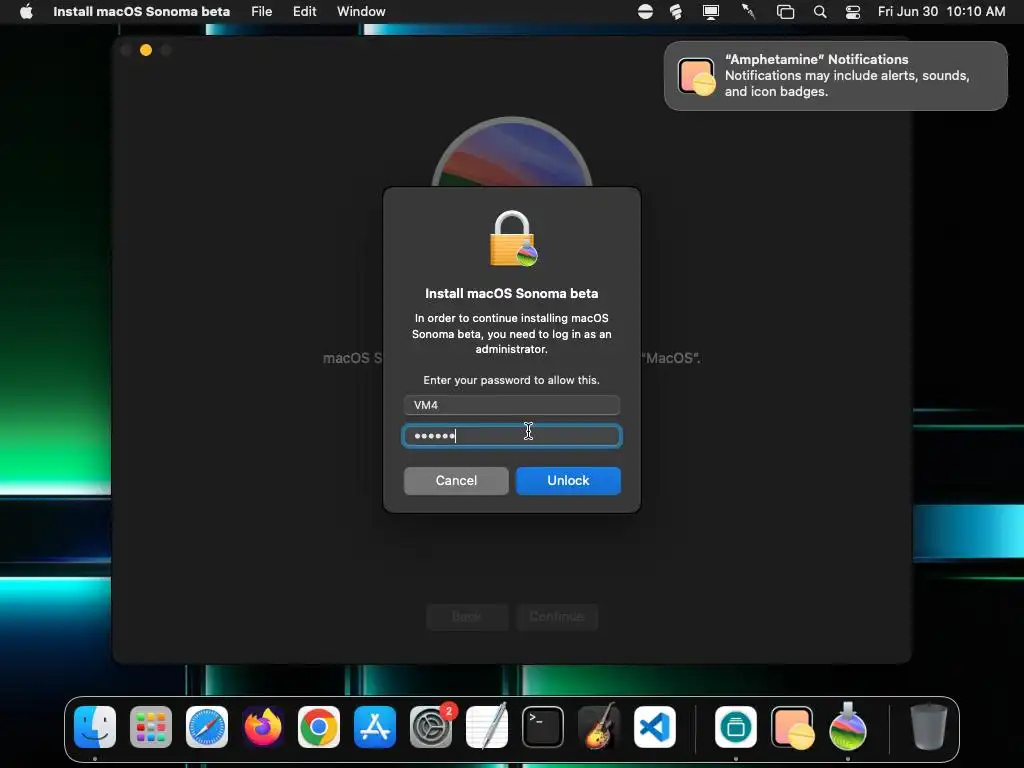The height and width of the screenshot is (768, 1024).
Task: Launch Safari from the Dock
Action: point(207,727)
